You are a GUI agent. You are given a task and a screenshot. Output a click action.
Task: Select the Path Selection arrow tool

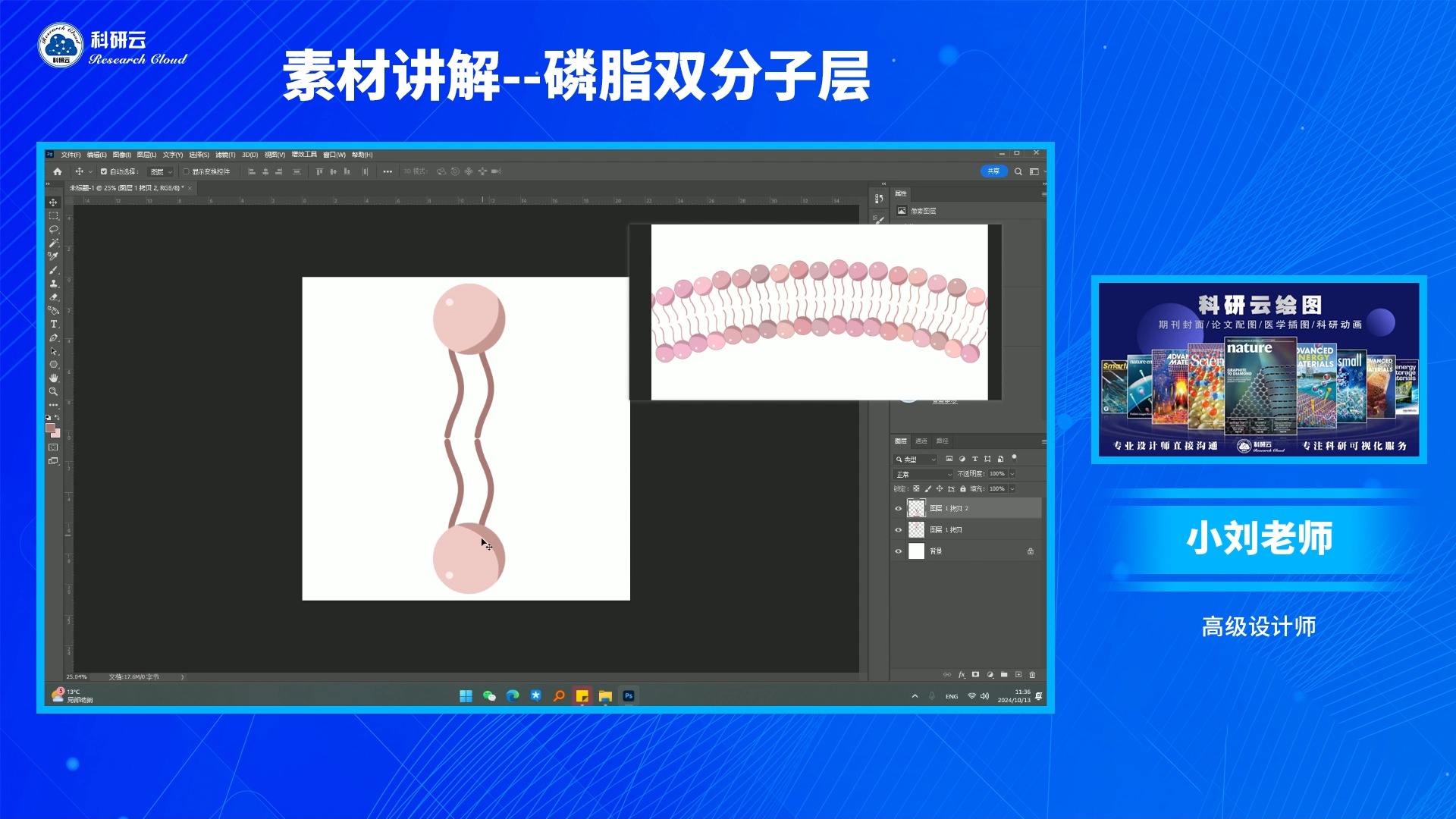tap(53, 351)
